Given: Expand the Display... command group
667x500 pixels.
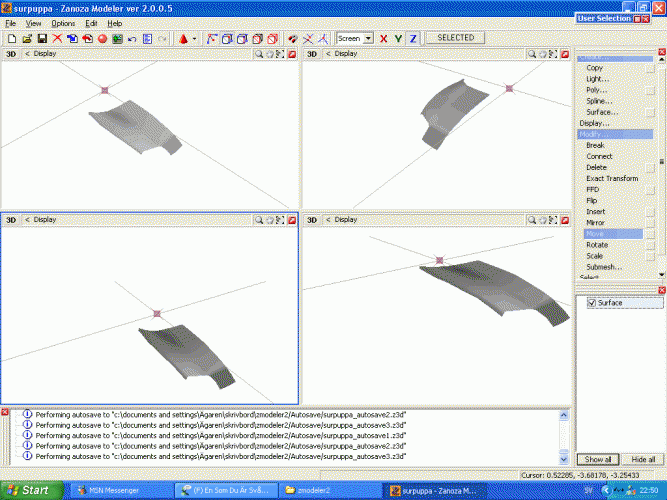Looking at the screenshot, I should (x=594, y=123).
